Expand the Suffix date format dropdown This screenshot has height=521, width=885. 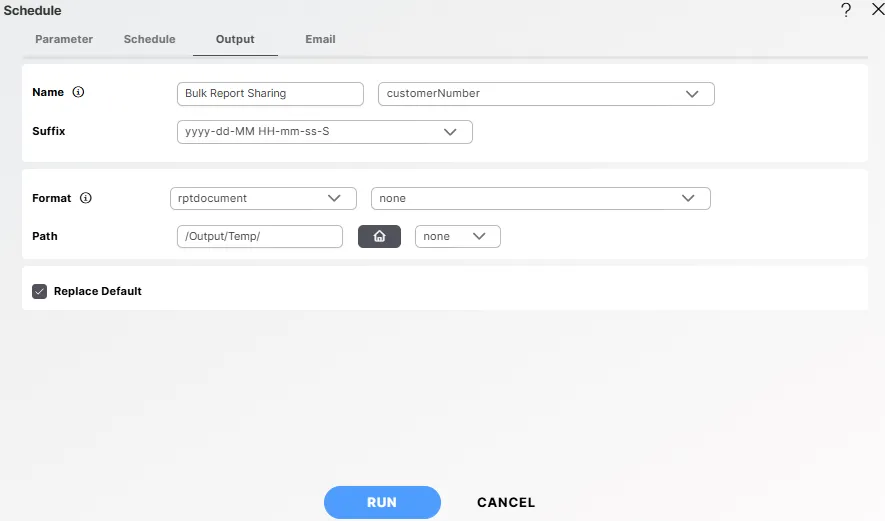point(324,132)
